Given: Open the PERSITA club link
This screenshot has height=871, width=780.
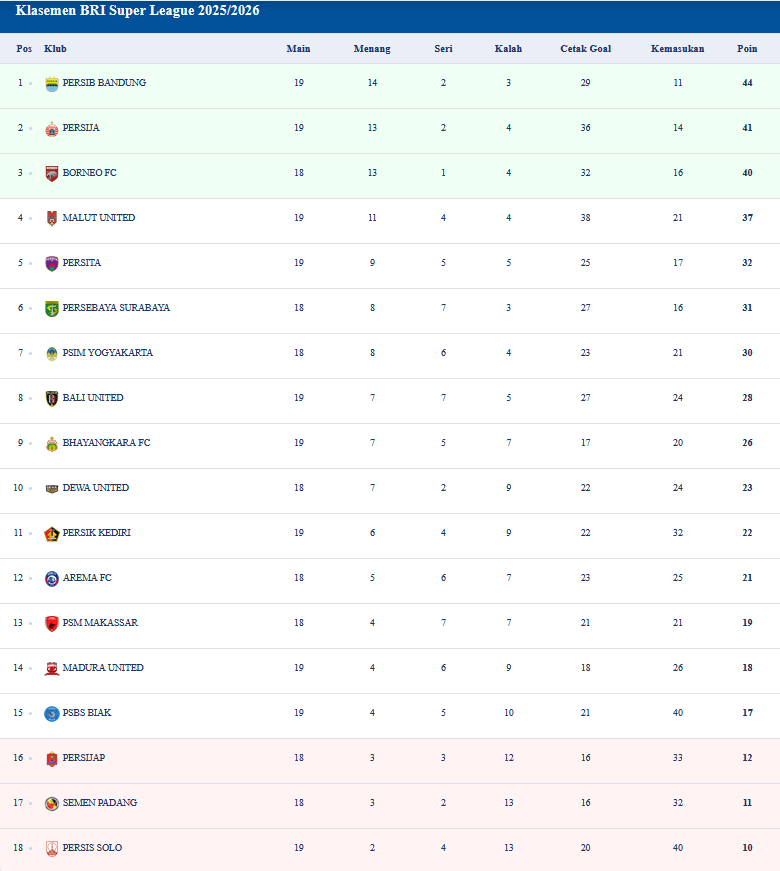Looking at the screenshot, I should coord(81,263).
